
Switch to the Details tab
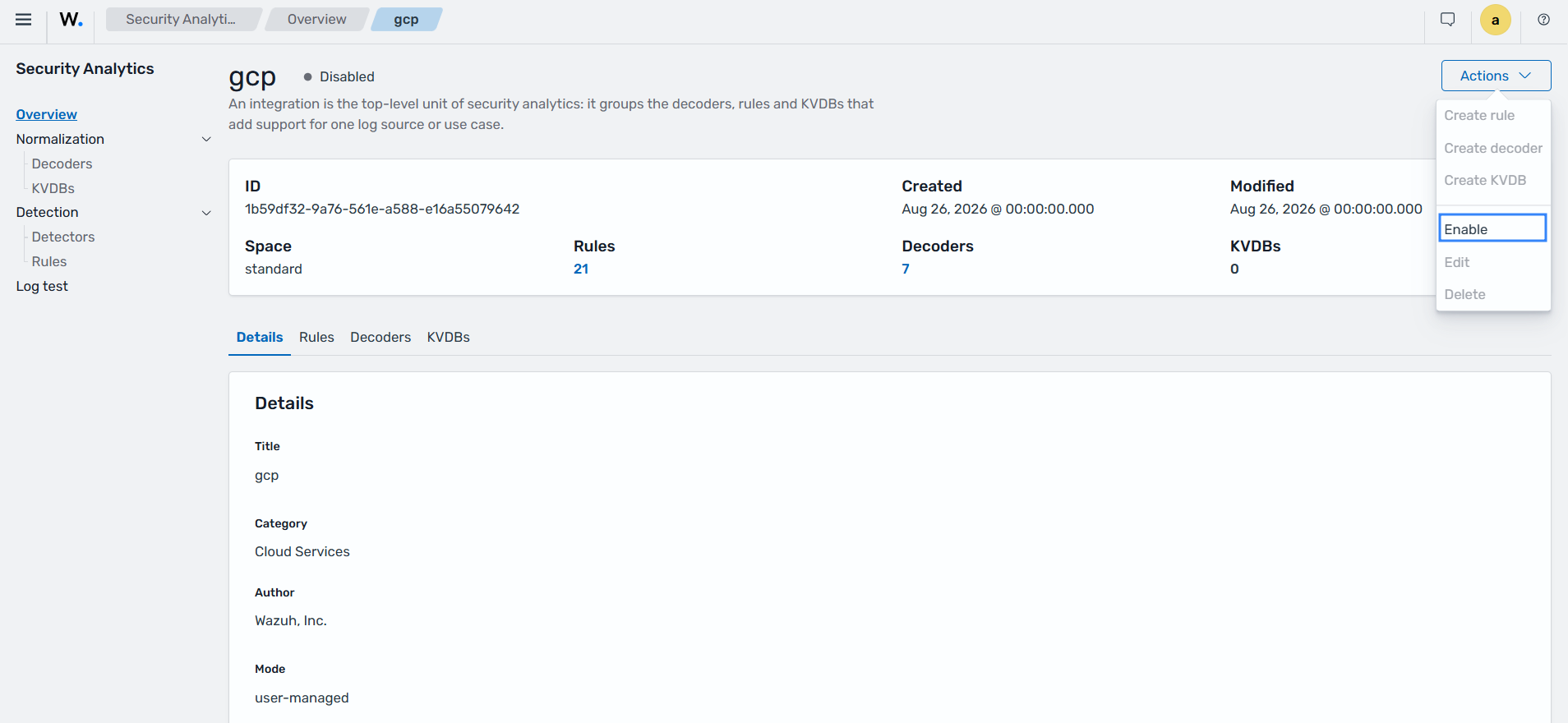[260, 338]
